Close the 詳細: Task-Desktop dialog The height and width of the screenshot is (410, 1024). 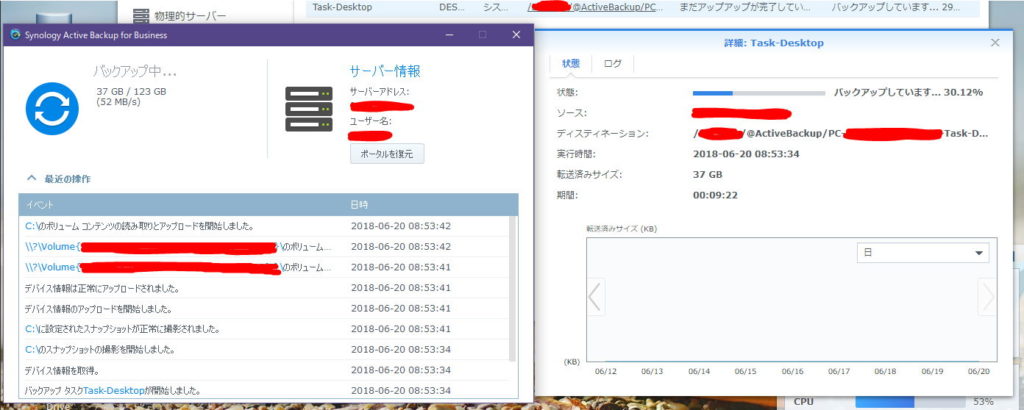pyautogui.click(x=995, y=42)
